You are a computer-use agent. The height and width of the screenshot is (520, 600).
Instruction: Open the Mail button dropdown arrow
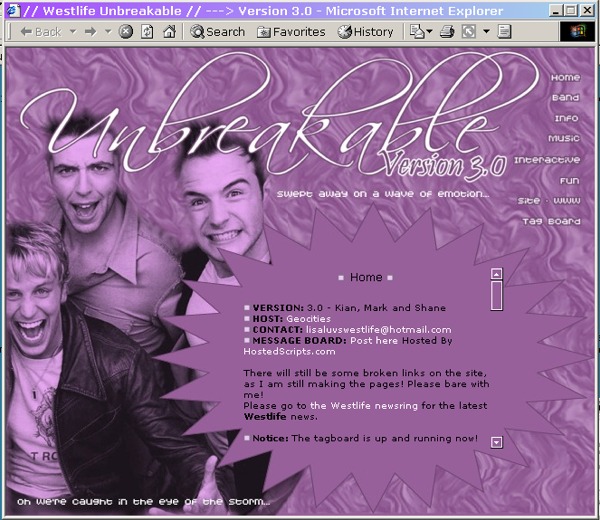pos(431,32)
